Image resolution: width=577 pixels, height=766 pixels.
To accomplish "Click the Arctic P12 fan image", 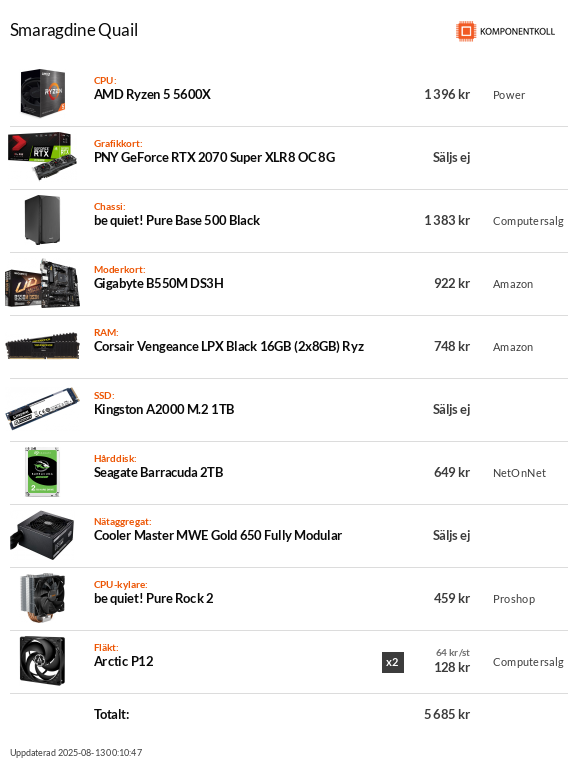I will (43, 660).
